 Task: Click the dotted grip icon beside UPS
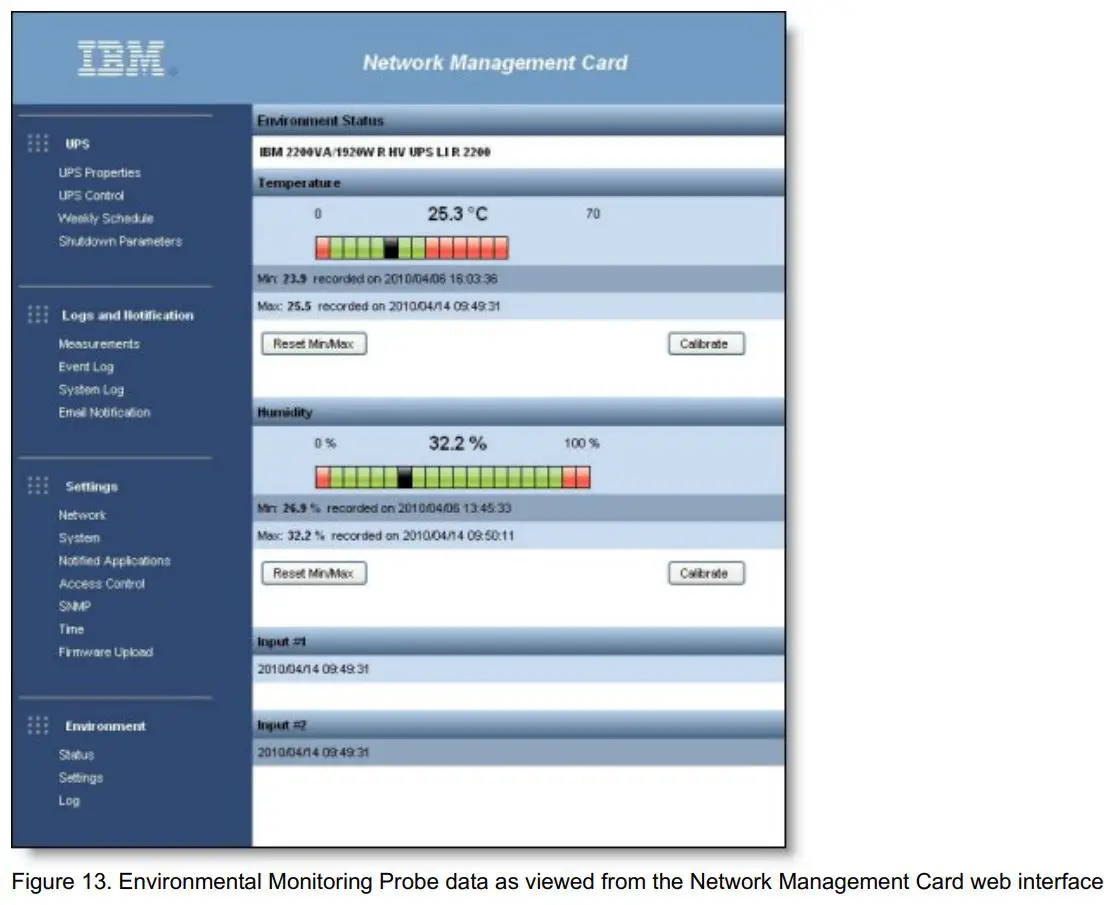tap(38, 143)
